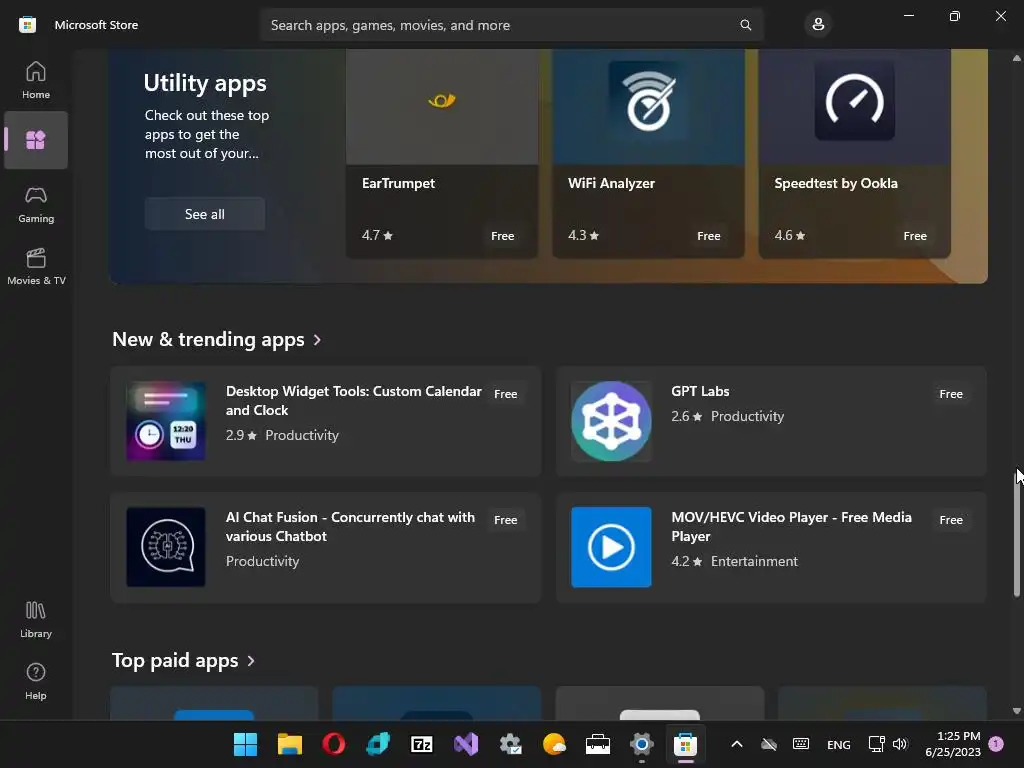Launch File Explorer from taskbar
Screen dimensions: 1024x768
click(290, 744)
